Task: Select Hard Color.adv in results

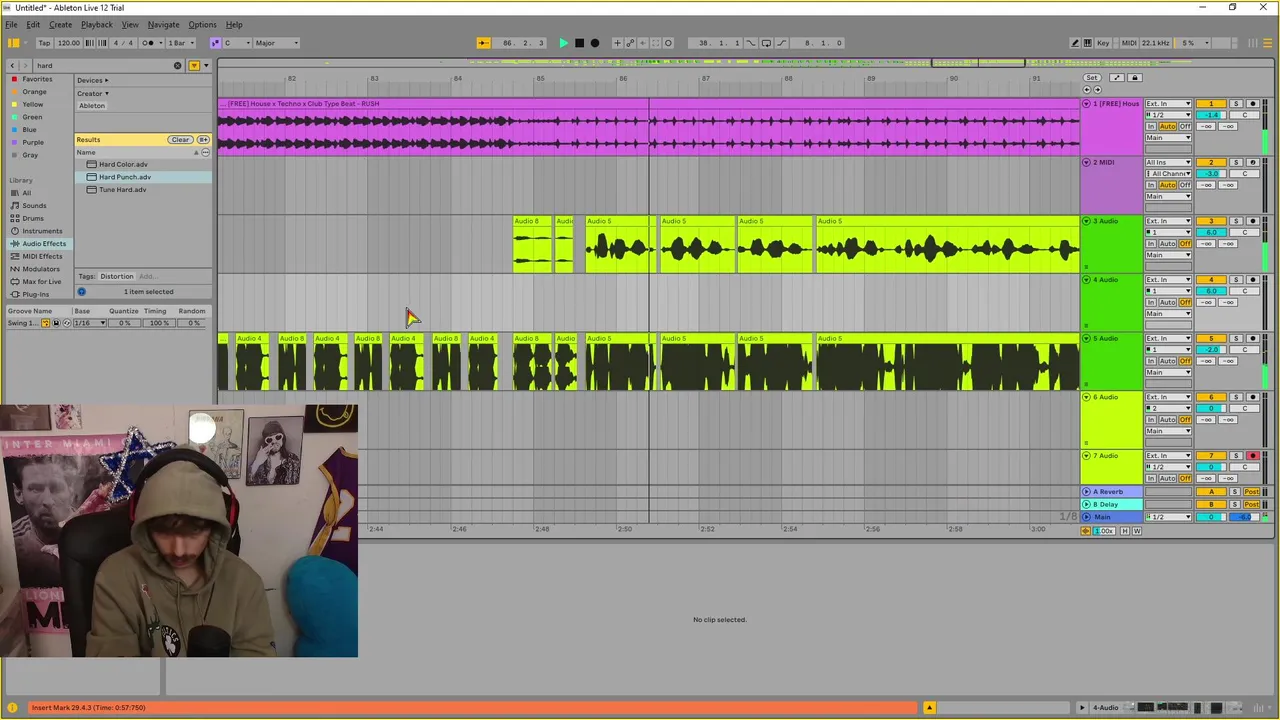Action: tap(123, 164)
